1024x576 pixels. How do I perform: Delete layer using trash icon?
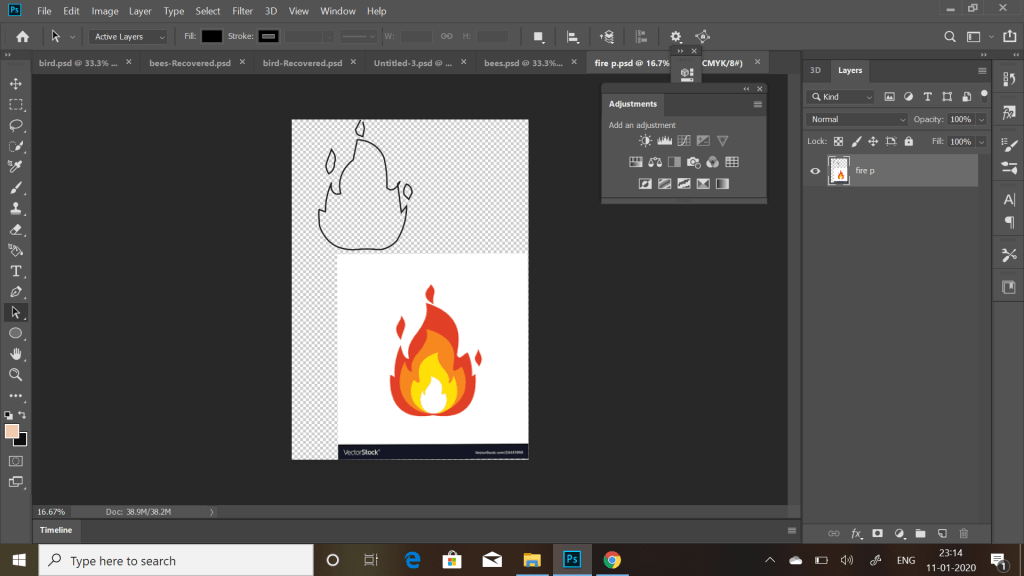pos(964,533)
